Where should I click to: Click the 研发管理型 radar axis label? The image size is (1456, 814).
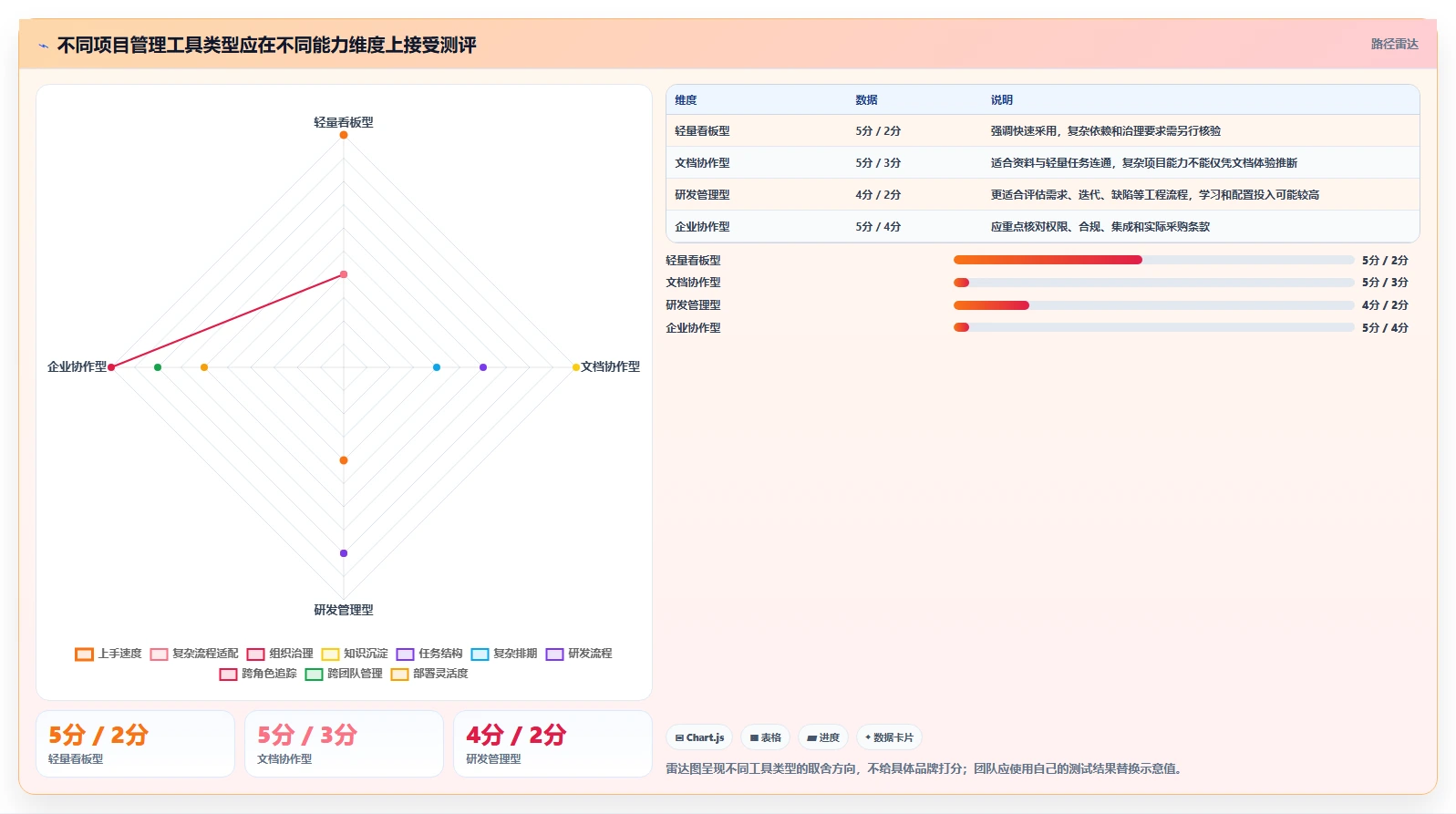[344, 610]
